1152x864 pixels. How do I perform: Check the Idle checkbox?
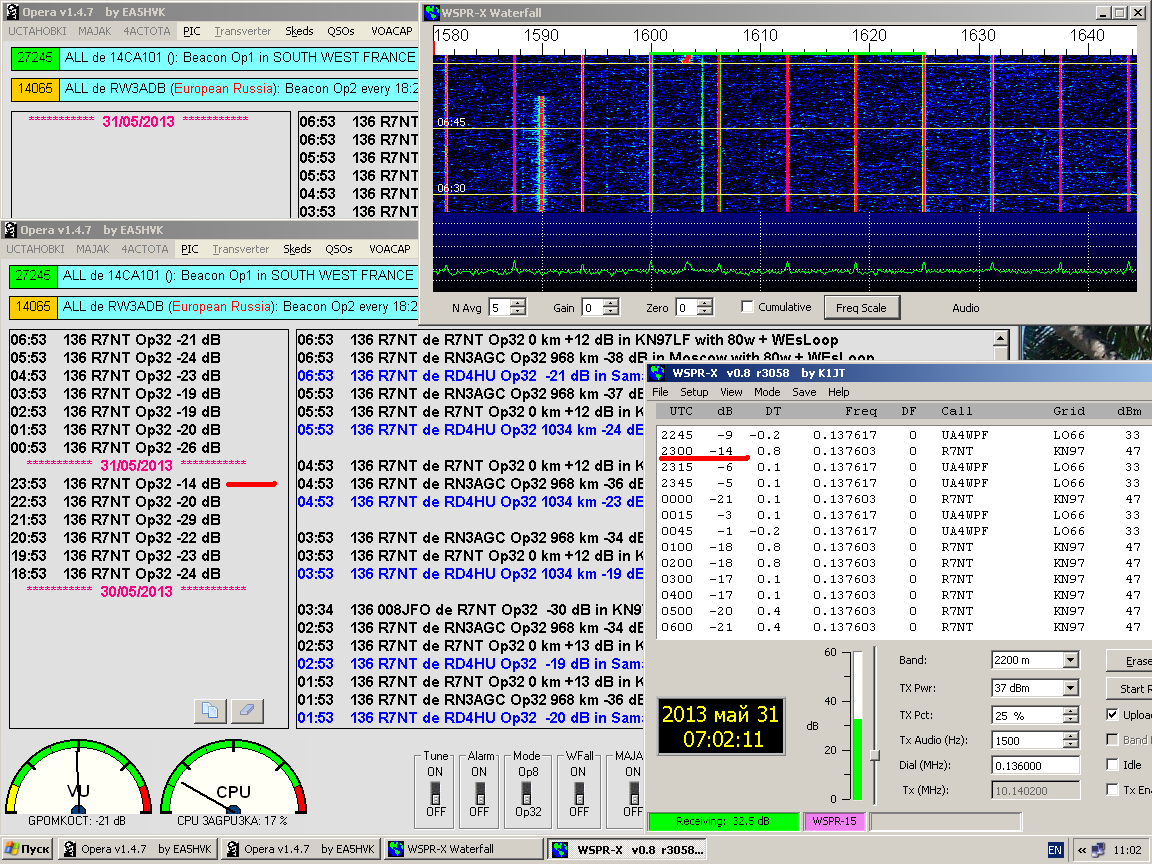click(1113, 765)
